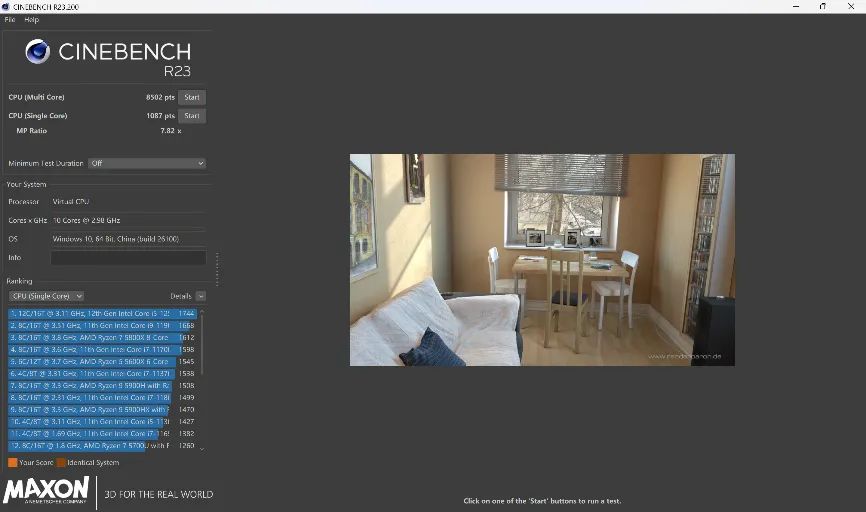Click the ranking list scroll down arrow

coord(202,448)
